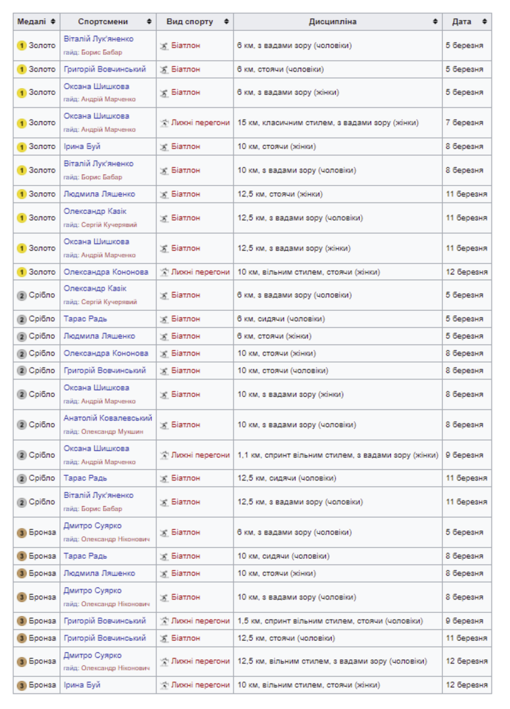Click skiing icon in last bronze row

coord(164,685)
